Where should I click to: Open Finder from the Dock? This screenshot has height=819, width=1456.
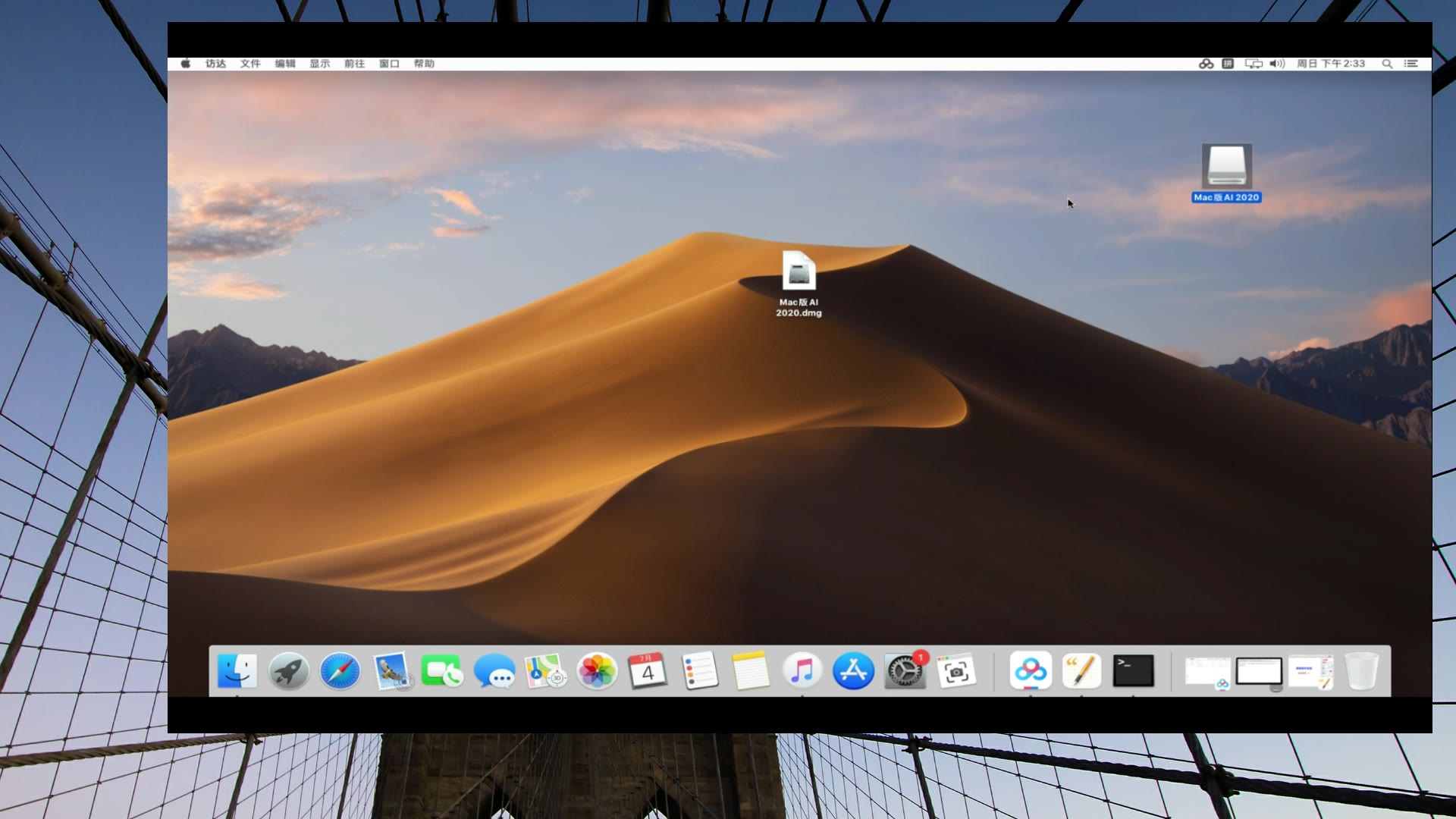(237, 671)
